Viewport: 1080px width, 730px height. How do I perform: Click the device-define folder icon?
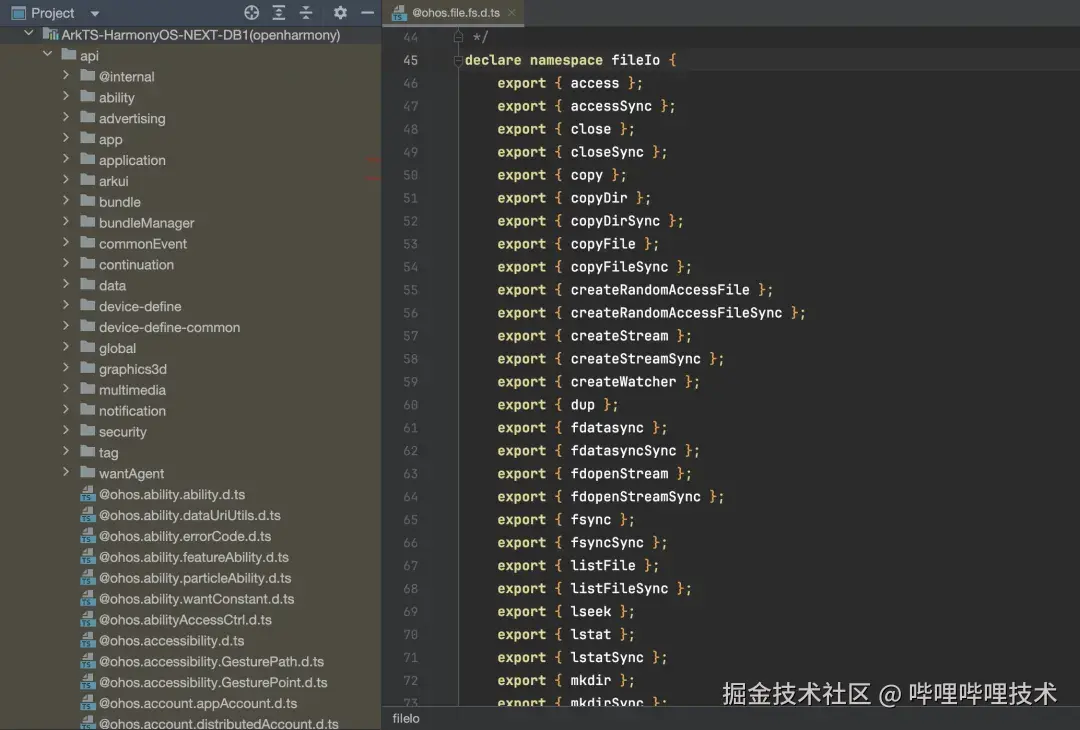[87, 304]
